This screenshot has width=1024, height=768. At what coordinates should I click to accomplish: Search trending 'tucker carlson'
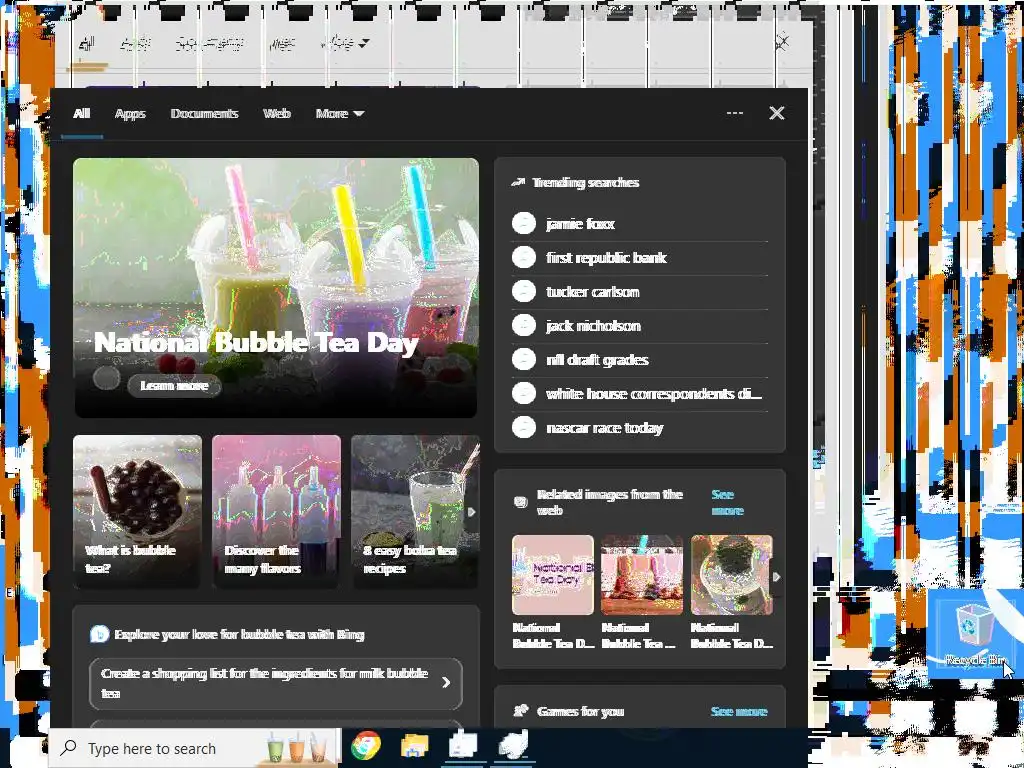(639, 292)
